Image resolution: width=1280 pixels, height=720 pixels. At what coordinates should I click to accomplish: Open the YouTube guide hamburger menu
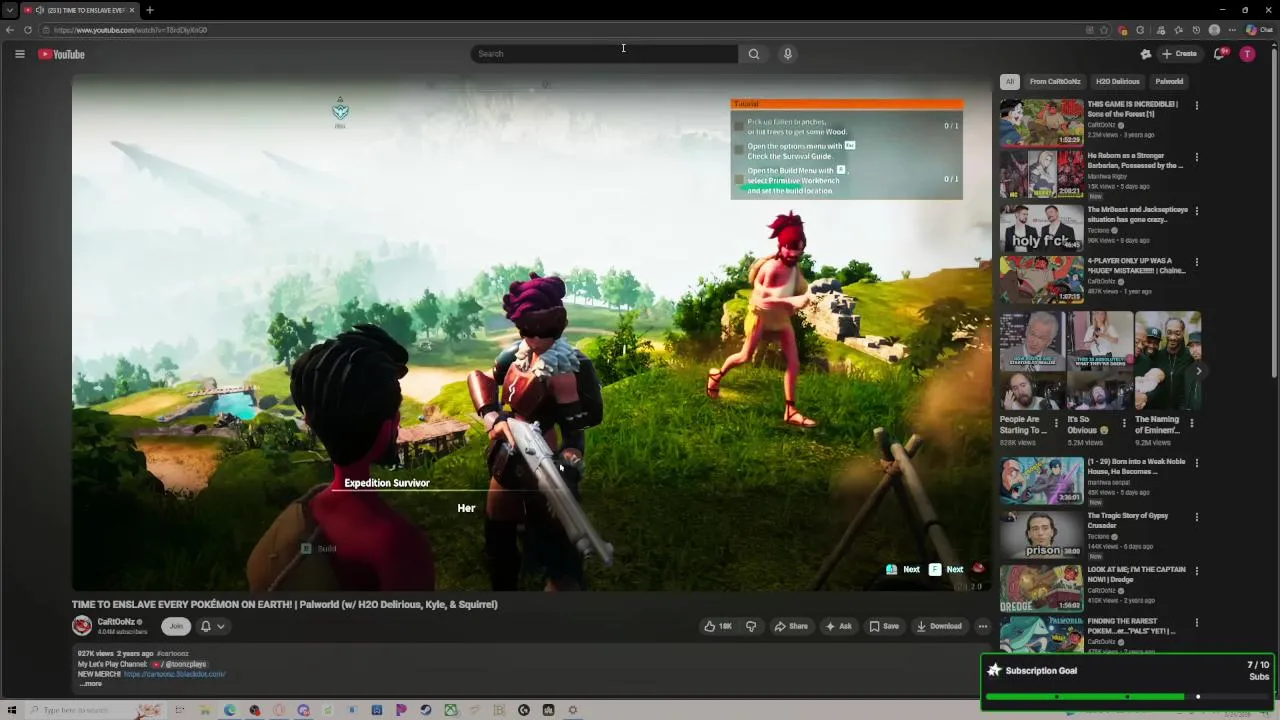point(19,54)
